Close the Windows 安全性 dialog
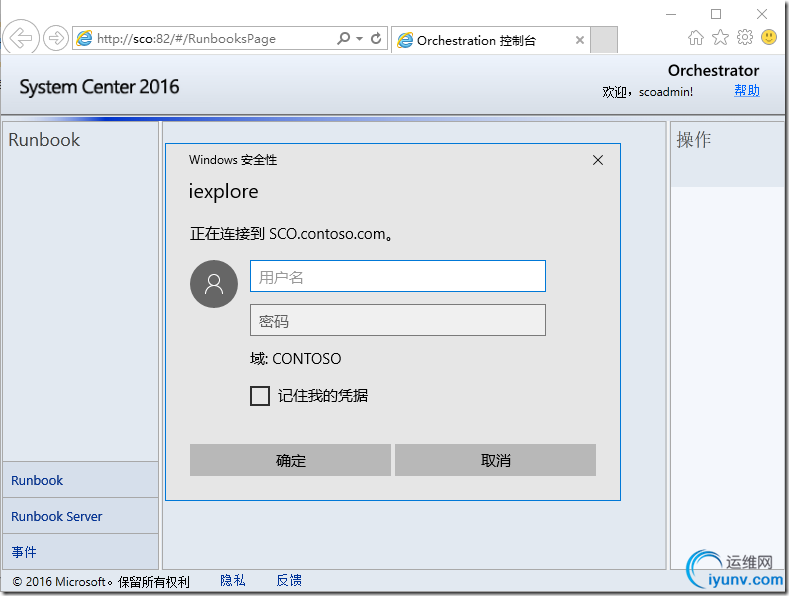The width and height of the screenshot is (789, 596). 598,160
